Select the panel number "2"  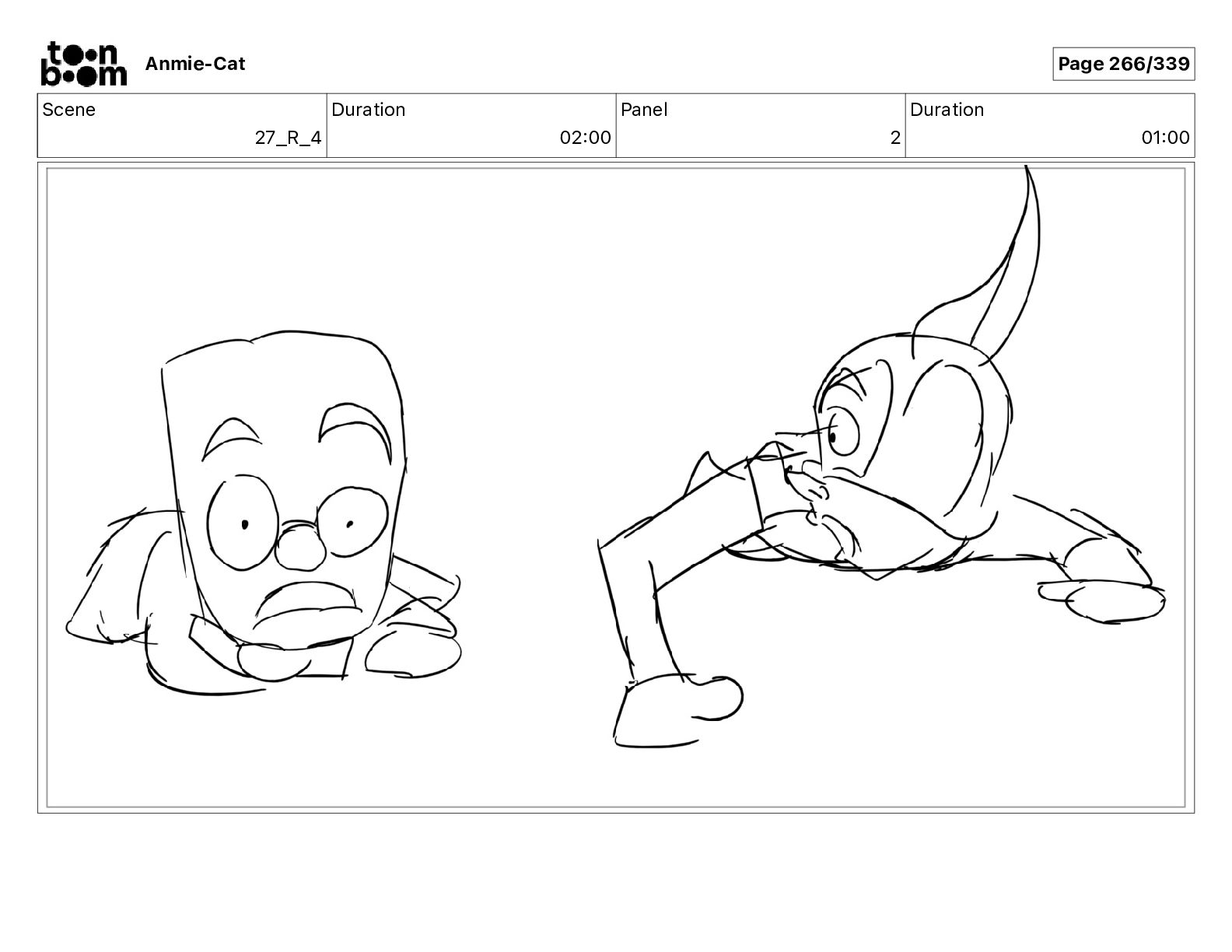click(895, 138)
